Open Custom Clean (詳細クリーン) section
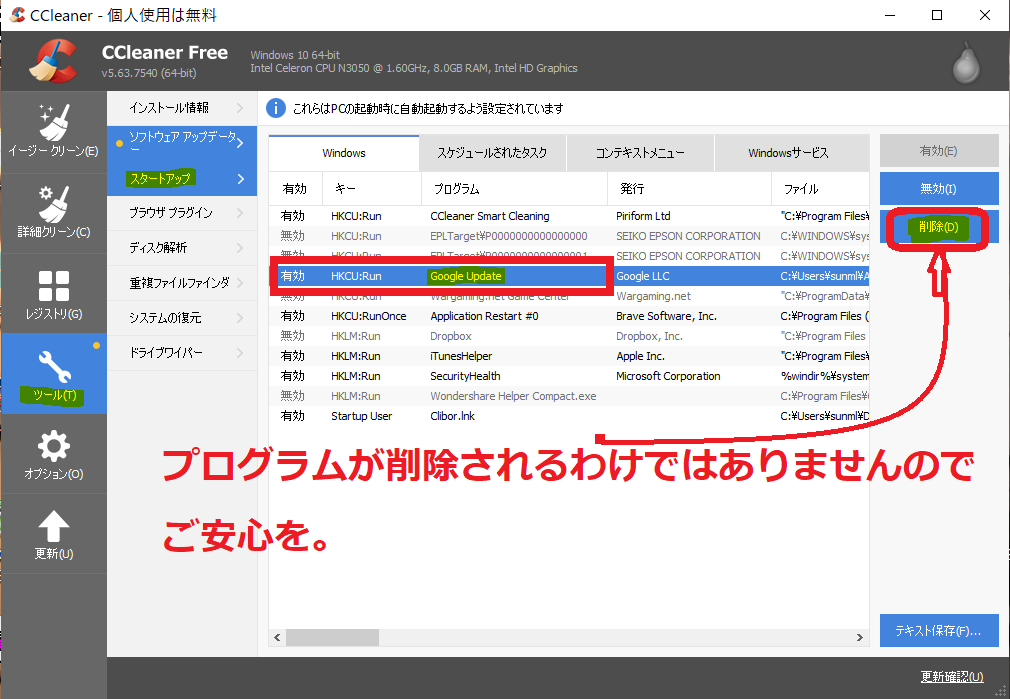Image resolution: width=1010 pixels, height=699 pixels. [53, 213]
